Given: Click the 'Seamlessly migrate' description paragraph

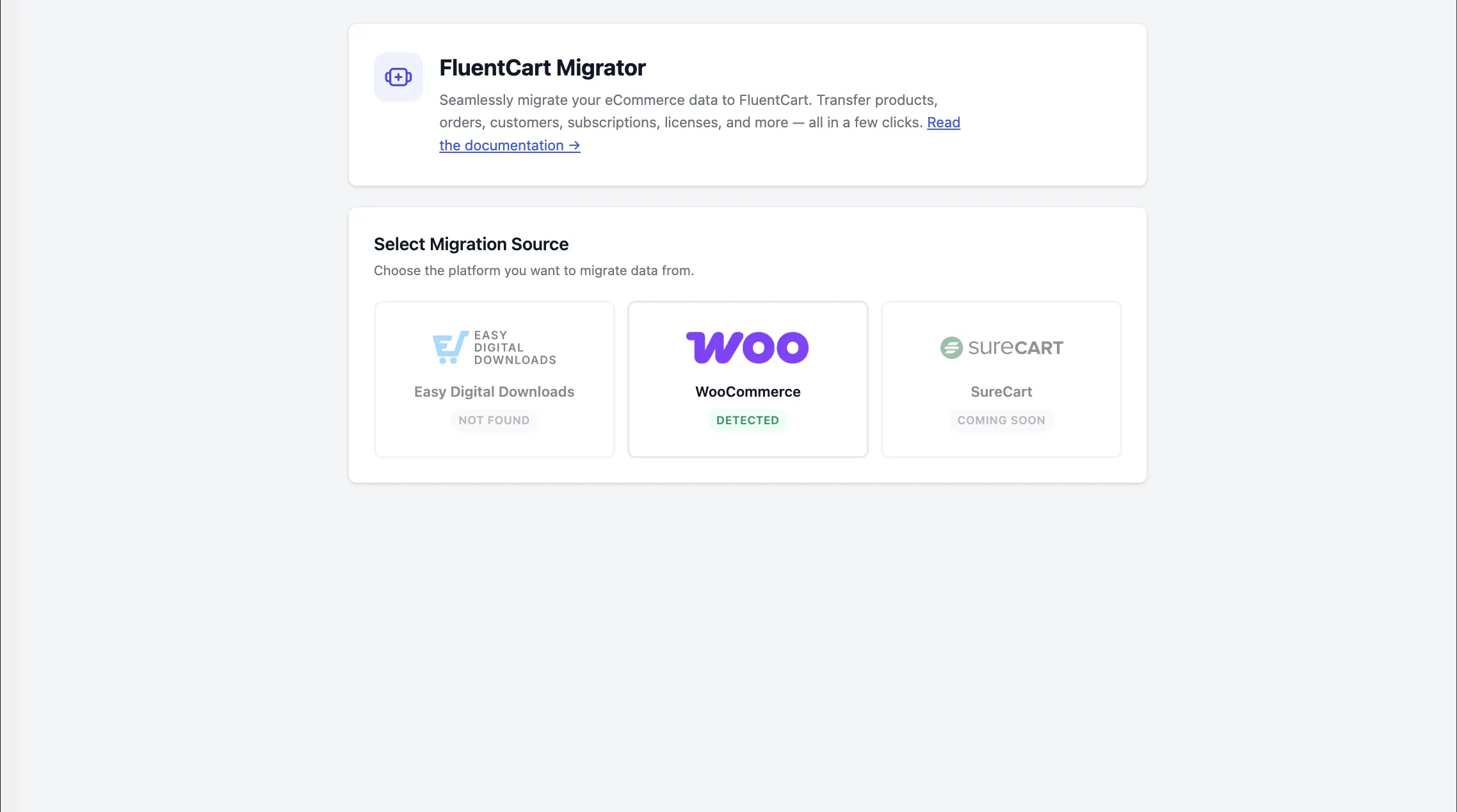Looking at the screenshot, I should [x=699, y=123].
